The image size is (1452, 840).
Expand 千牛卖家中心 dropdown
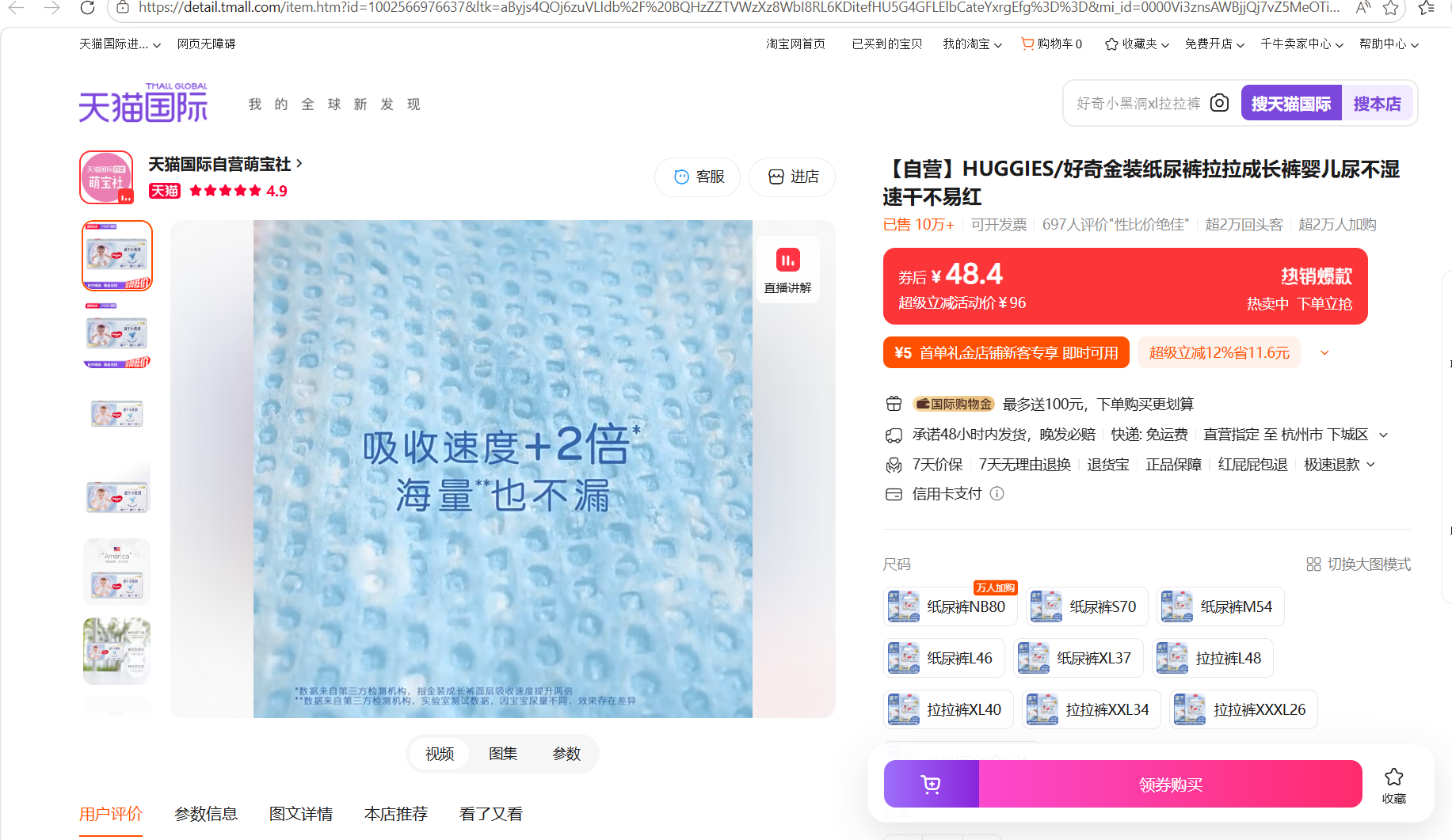pyautogui.click(x=1302, y=44)
